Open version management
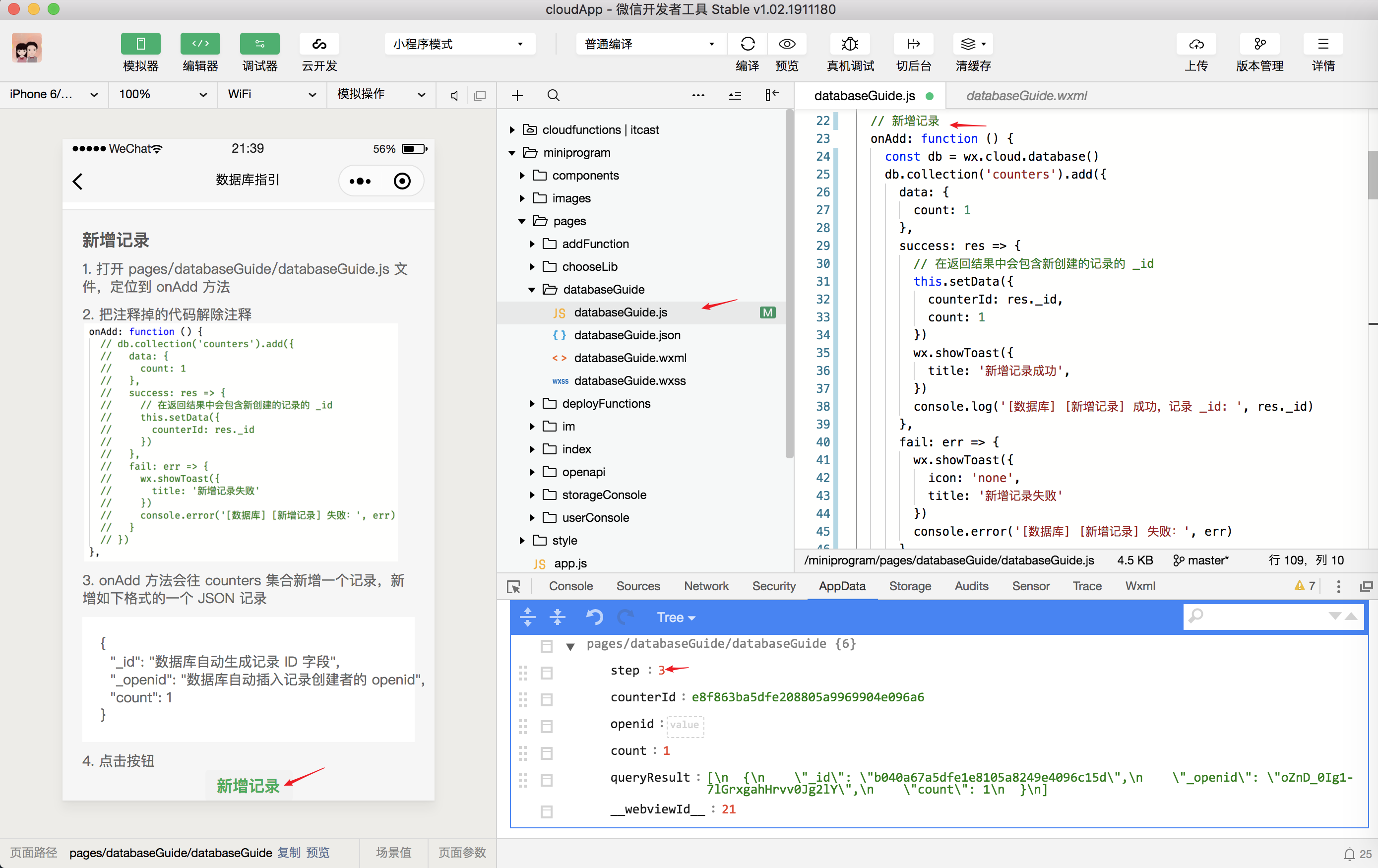 pyautogui.click(x=1259, y=44)
